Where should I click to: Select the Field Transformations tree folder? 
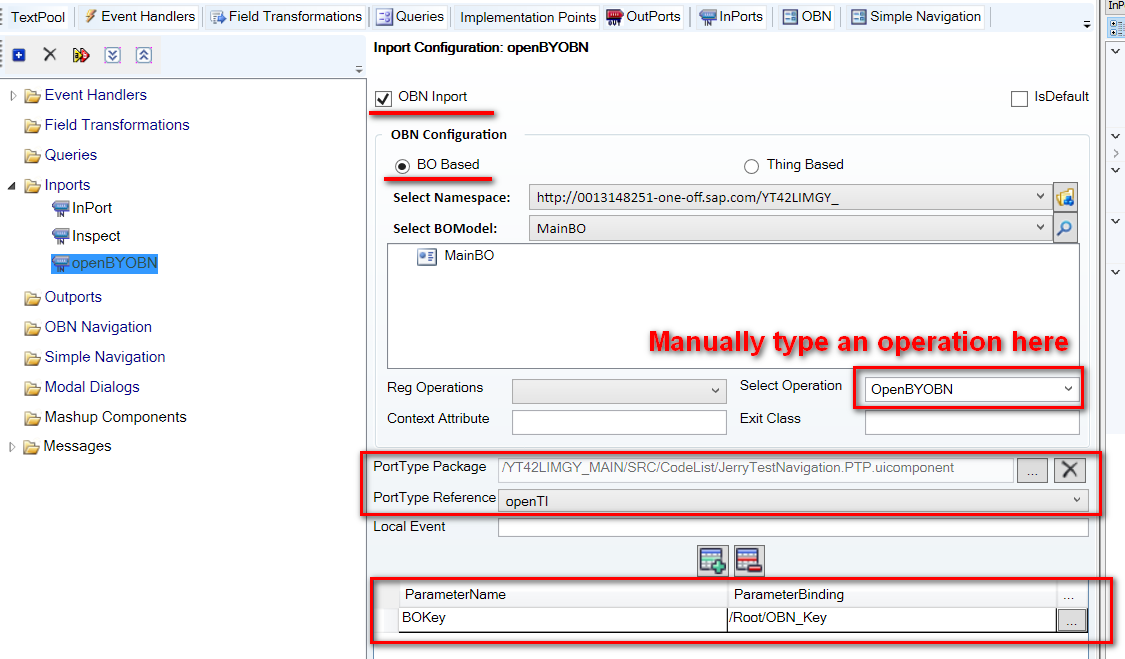point(117,126)
